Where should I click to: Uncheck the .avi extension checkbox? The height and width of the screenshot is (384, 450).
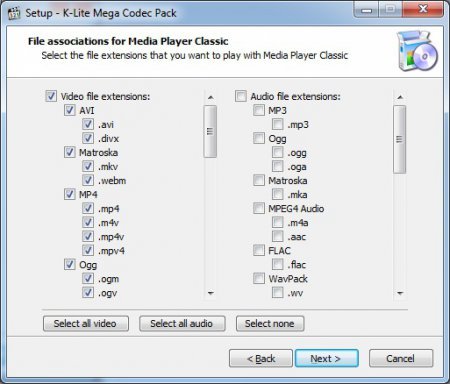(x=88, y=124)
